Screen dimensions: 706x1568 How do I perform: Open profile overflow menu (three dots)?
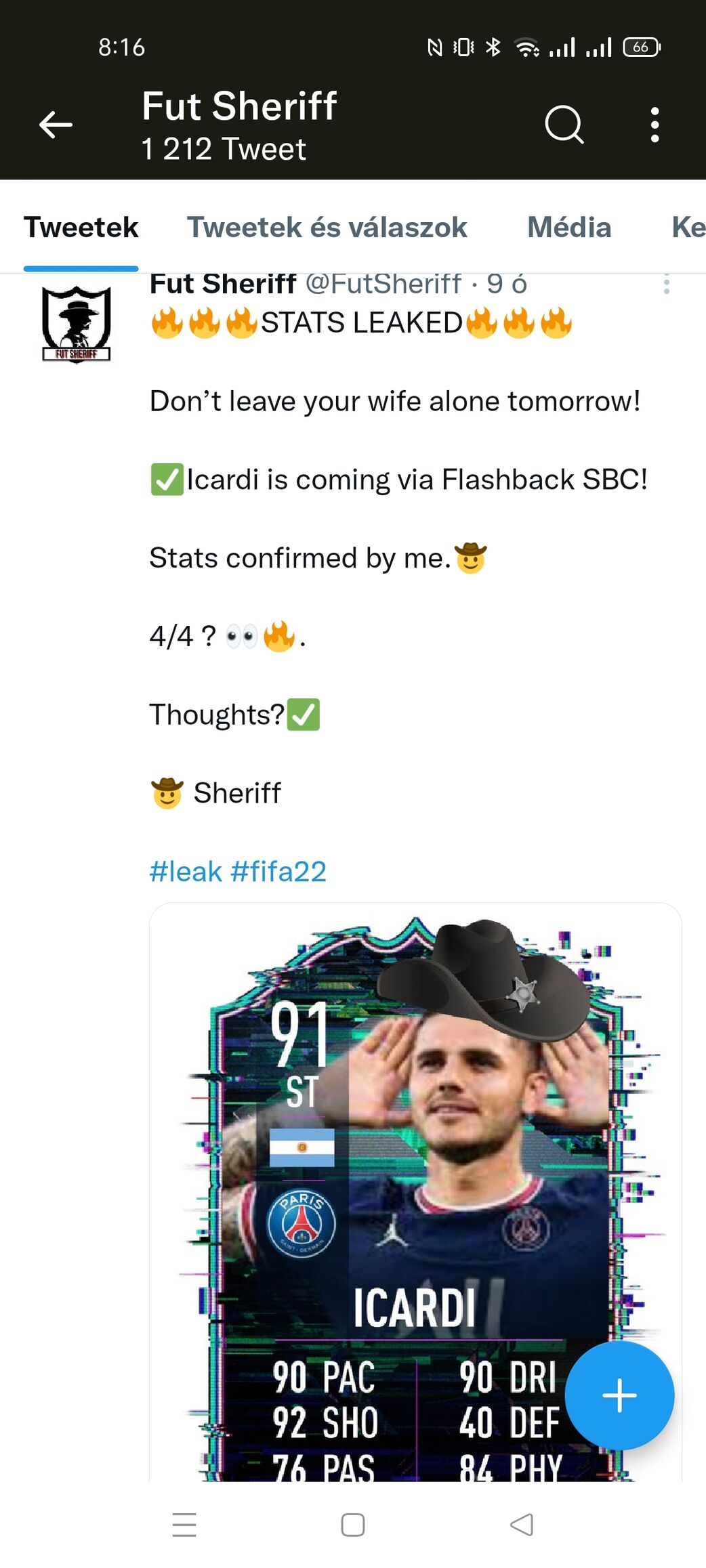[655, 125]
